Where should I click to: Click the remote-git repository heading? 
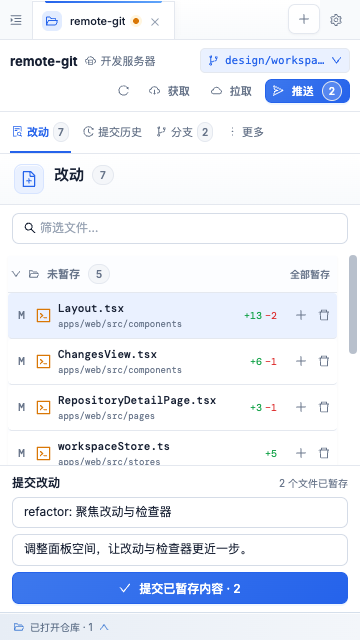44,61
